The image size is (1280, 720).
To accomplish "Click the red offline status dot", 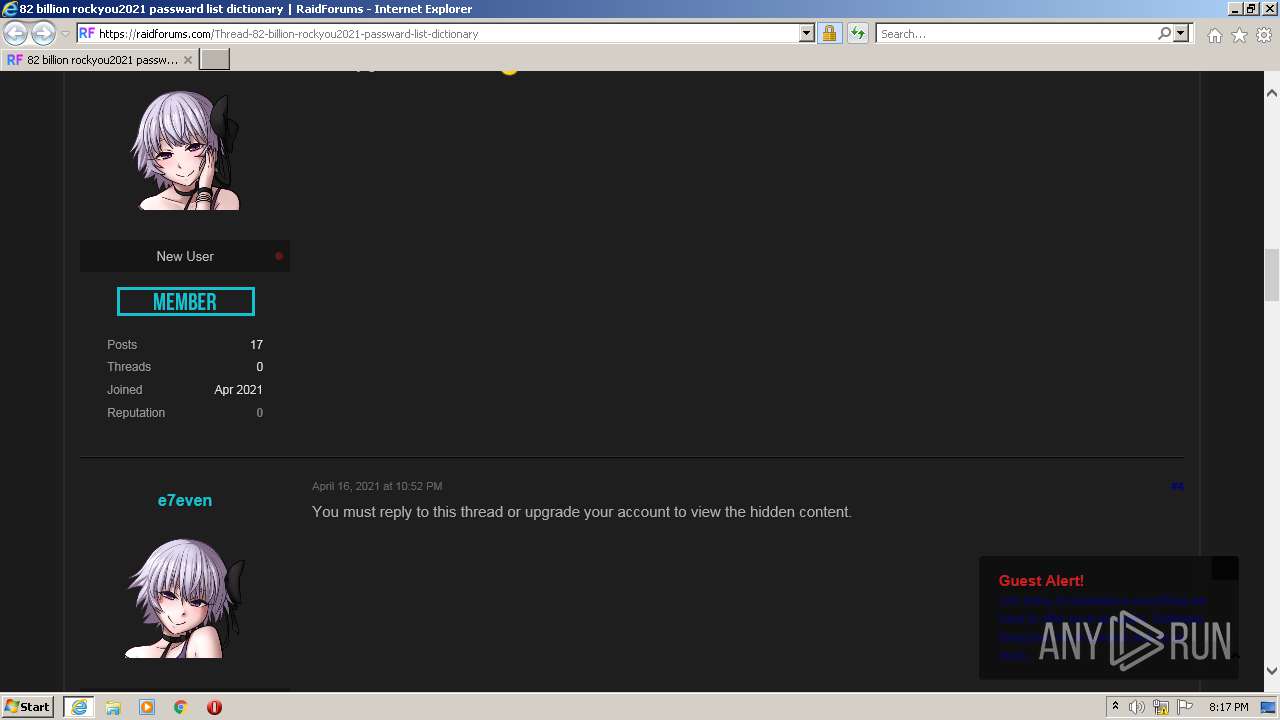I will (279, 256).
